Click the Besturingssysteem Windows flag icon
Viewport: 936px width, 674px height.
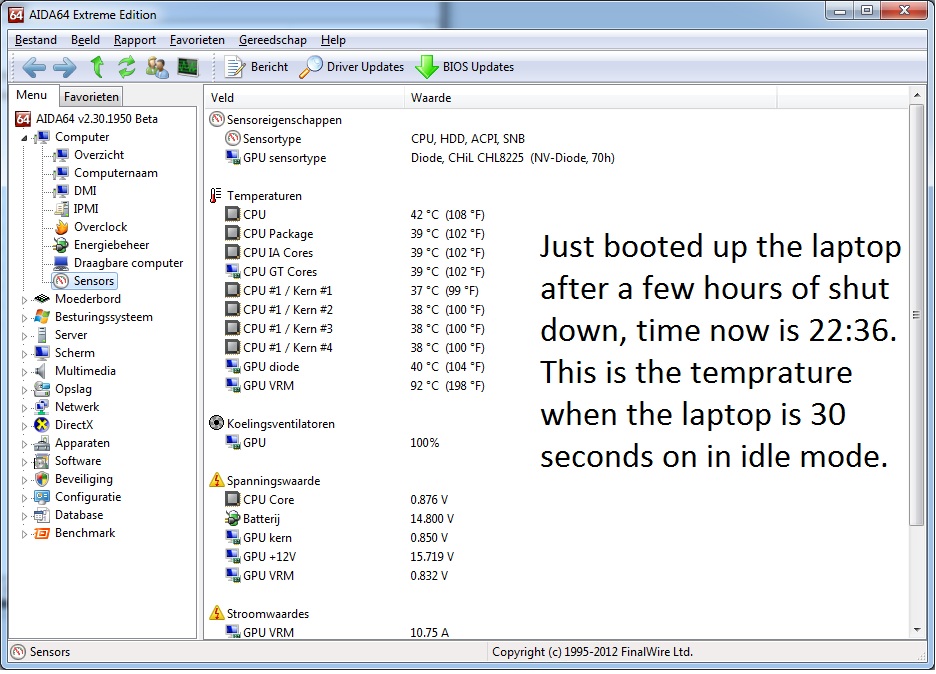click(42, 317)
